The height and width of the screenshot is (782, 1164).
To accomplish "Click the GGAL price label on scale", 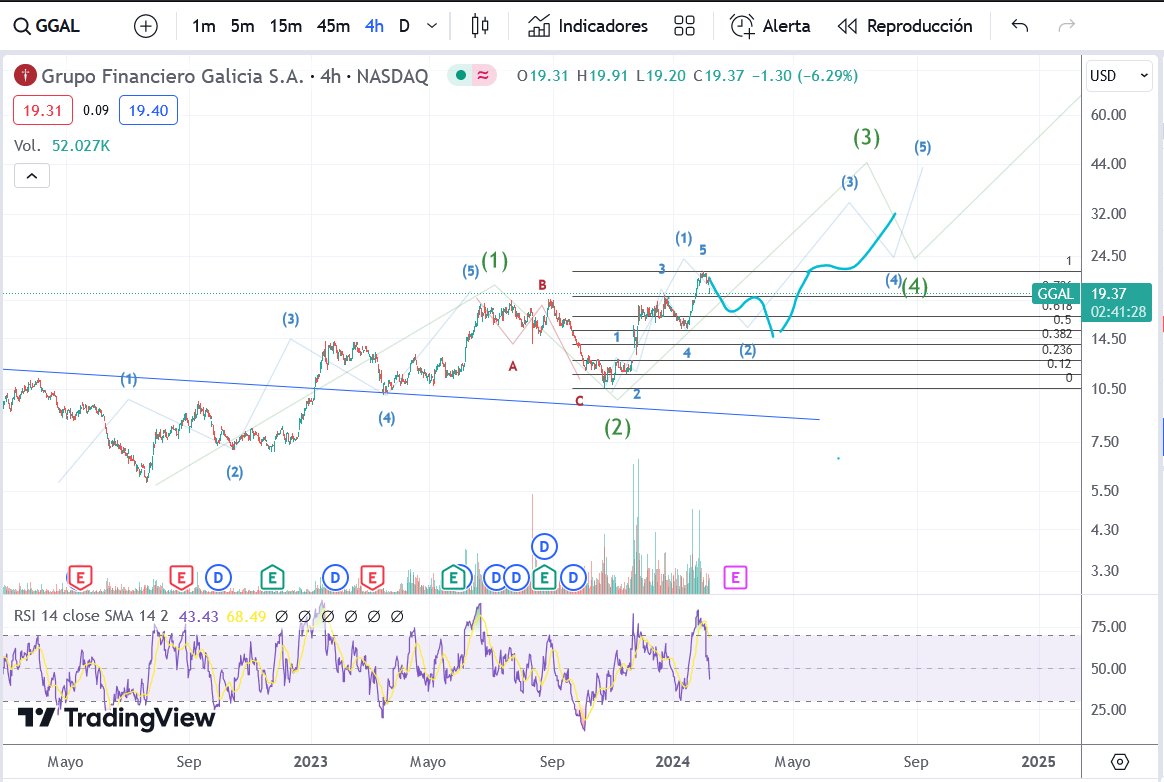I will tap(1055, 294).
